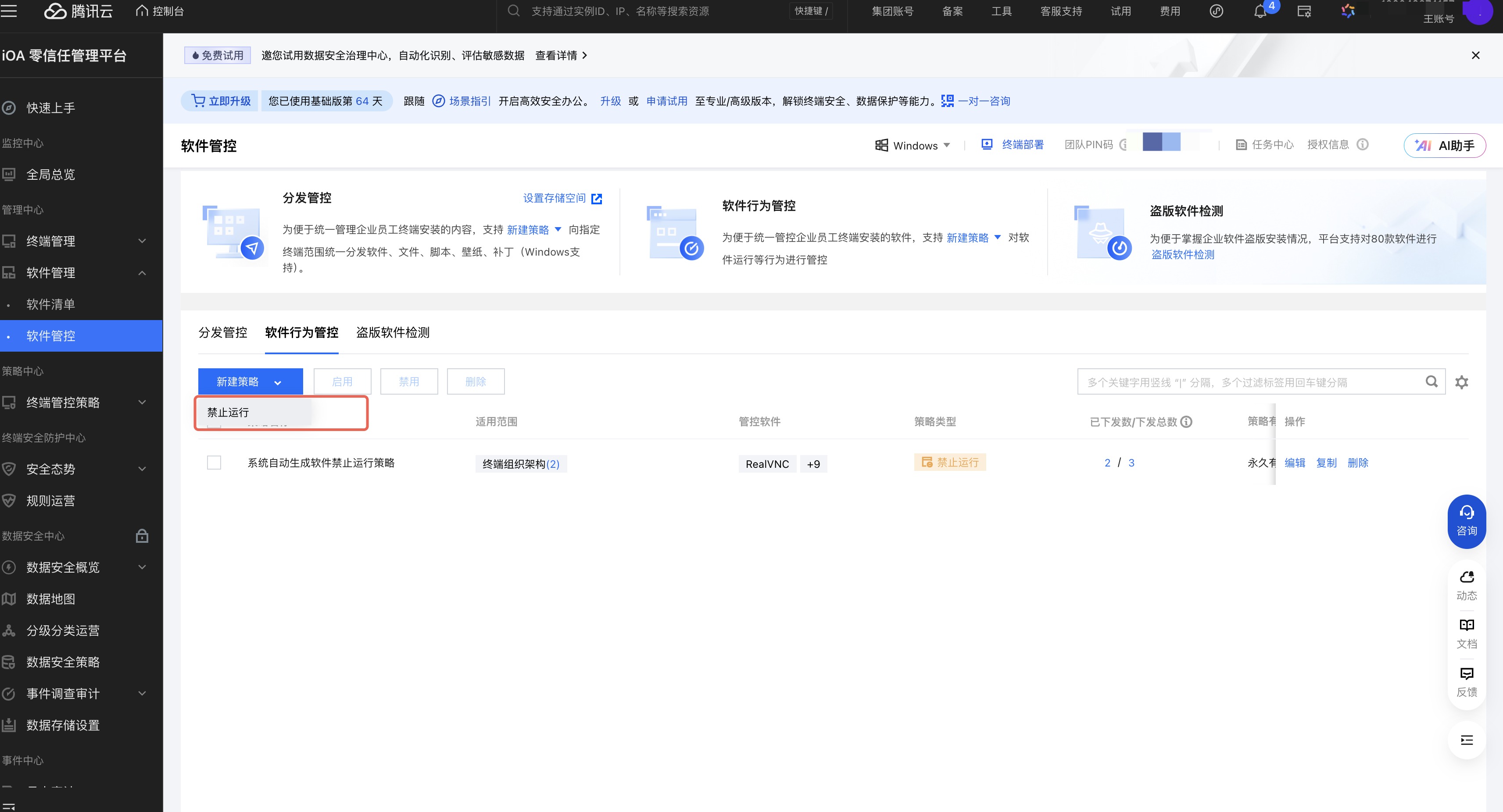Open the 动态 cloud updates icon

coord(1466,585)
